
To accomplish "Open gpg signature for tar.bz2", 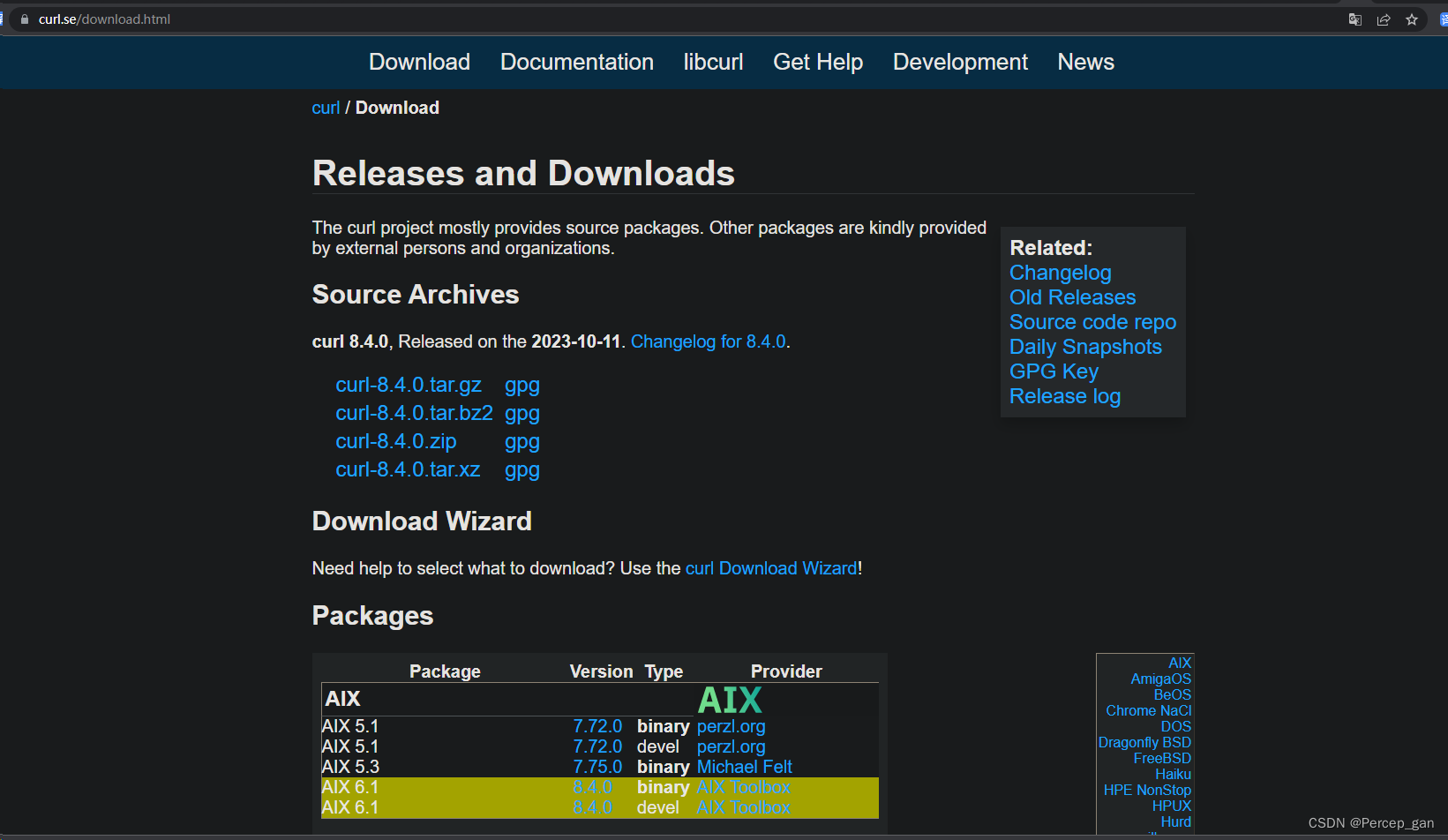I will click(x=522, y=414).
